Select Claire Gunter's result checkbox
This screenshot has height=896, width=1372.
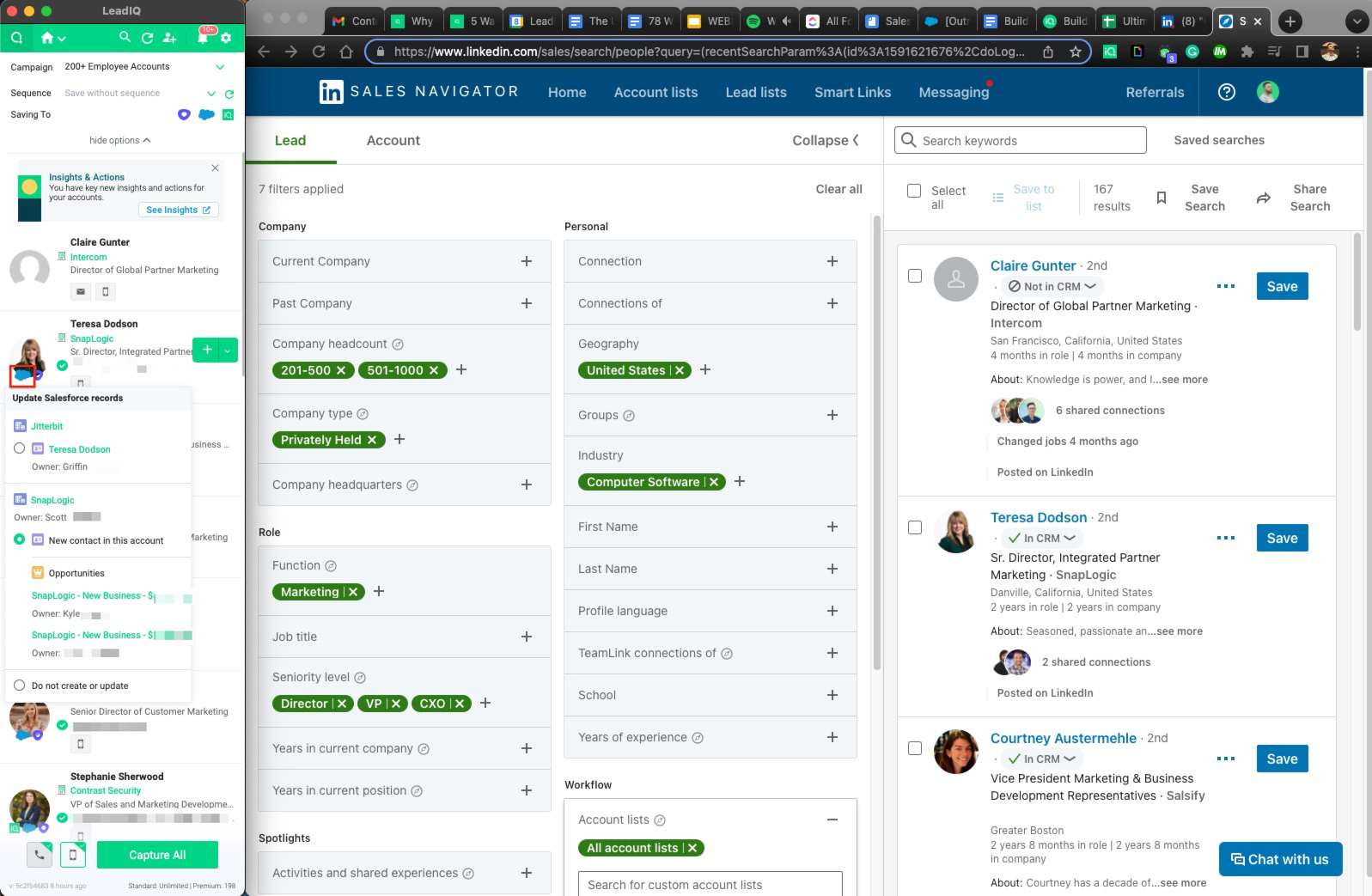(915, 276)
